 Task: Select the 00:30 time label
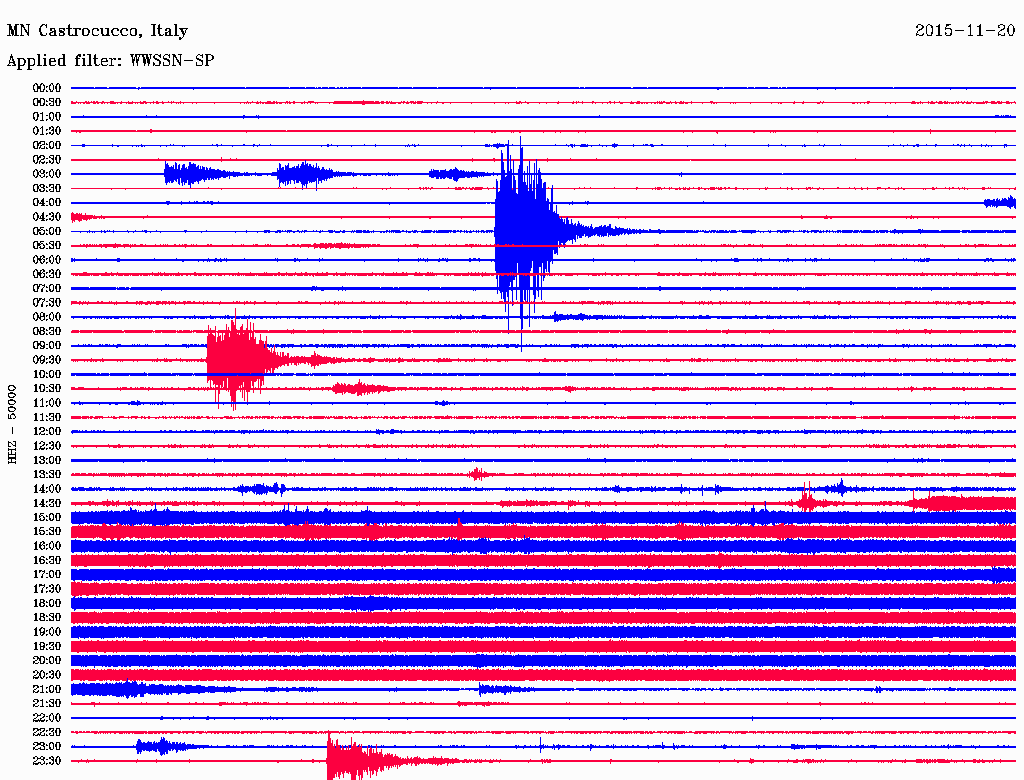[47, 103]
